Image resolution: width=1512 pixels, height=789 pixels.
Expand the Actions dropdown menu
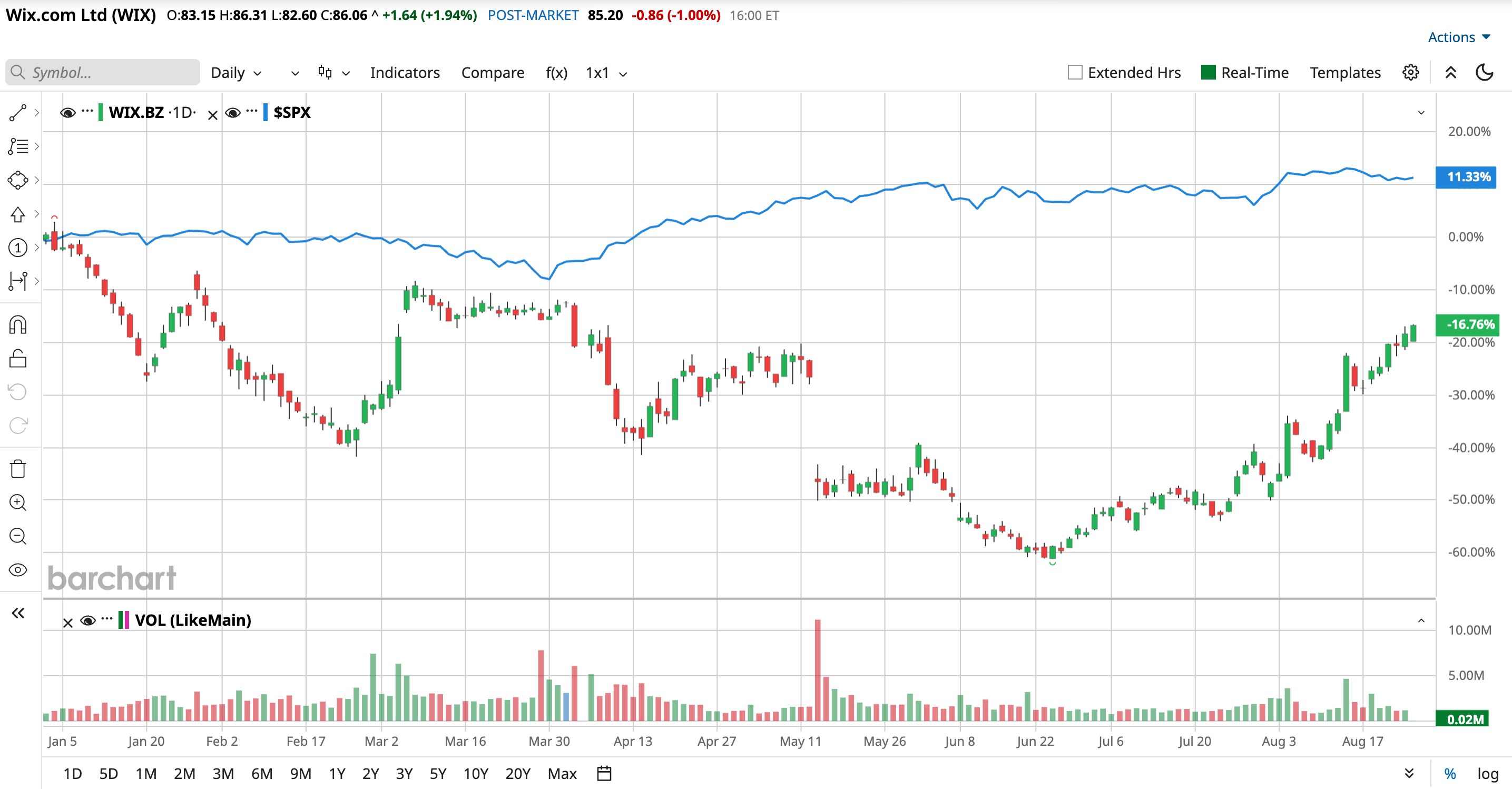[1459, 37]
